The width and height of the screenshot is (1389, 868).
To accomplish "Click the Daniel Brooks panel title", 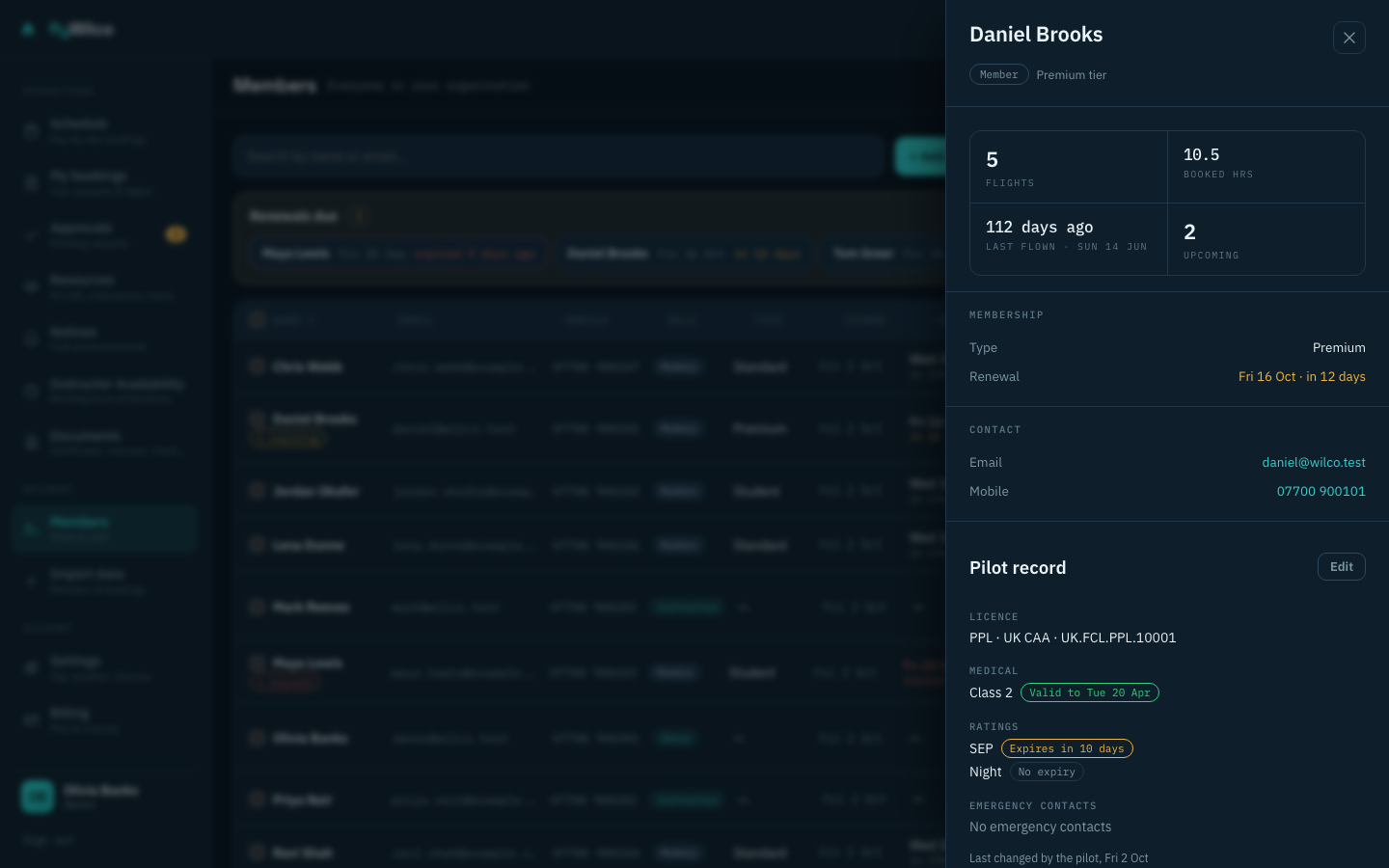I will 1036,35.
